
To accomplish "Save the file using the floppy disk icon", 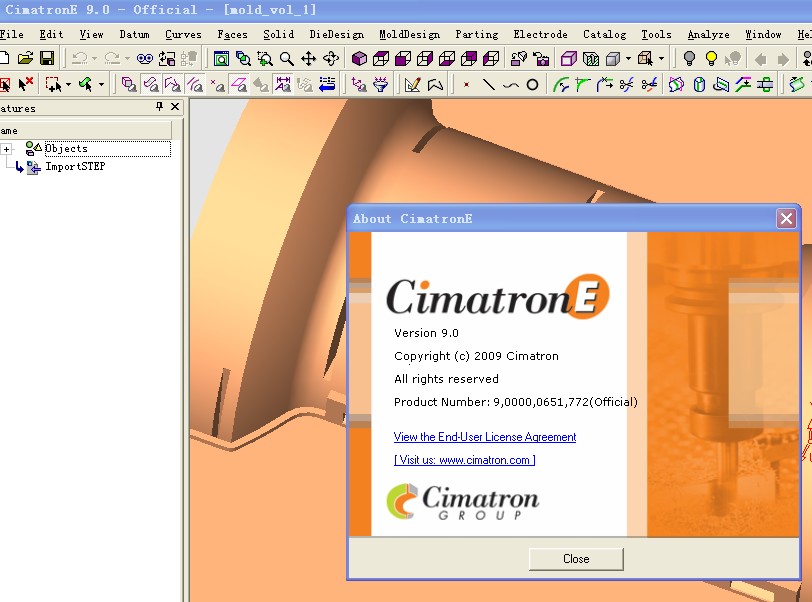I will (x=47, y=59).
